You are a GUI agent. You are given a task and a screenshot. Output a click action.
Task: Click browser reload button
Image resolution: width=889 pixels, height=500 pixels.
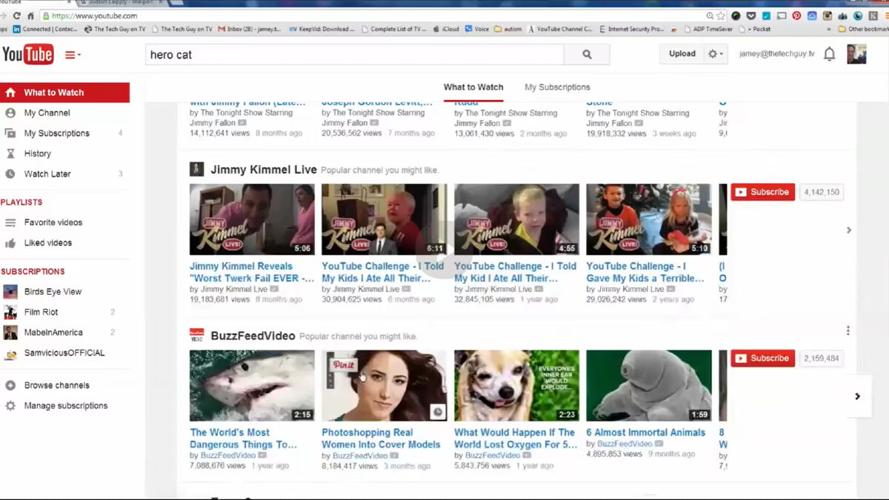click(x=17, y=16)
